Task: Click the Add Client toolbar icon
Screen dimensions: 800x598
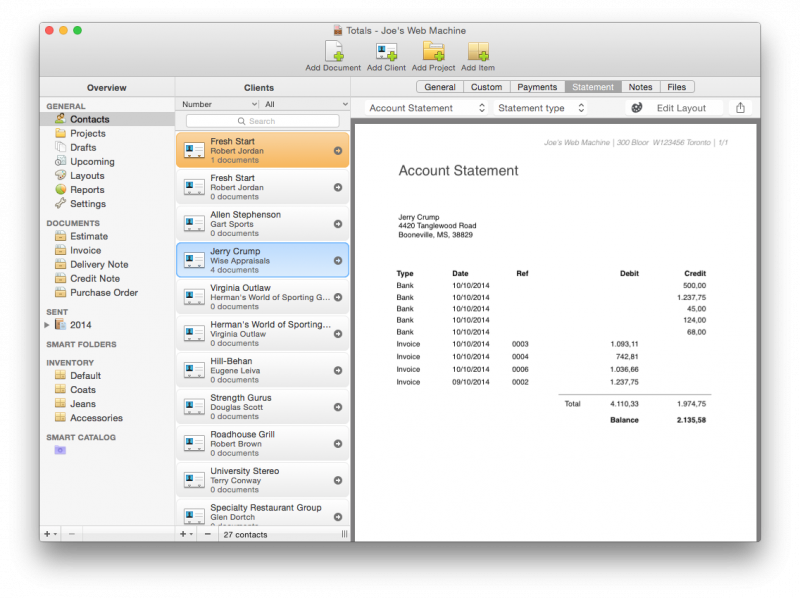Action: (386, 51)
